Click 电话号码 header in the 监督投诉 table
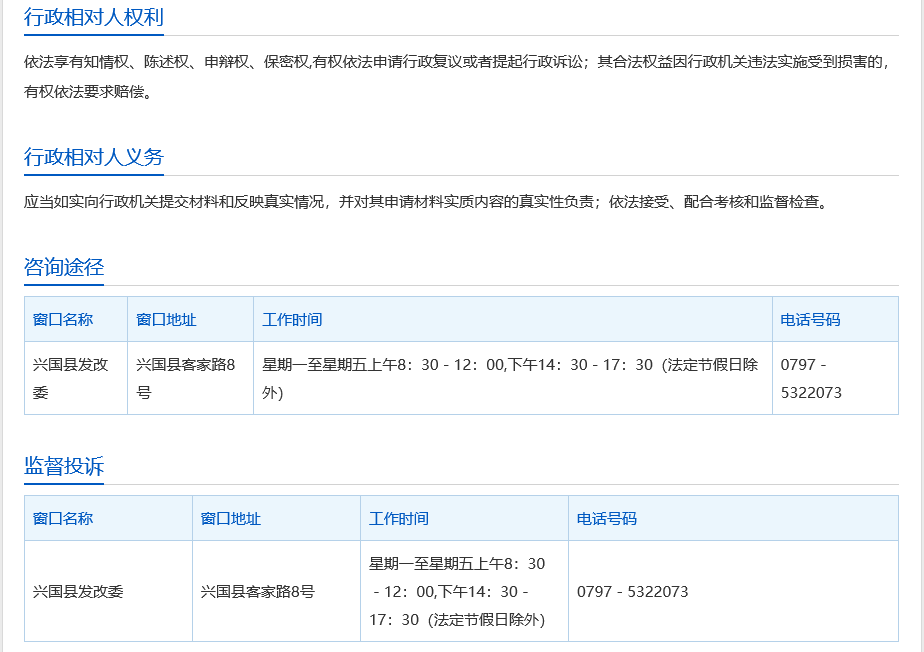Image resolution: width=924 pixels, height=652 pixels. tap(606, 518)
